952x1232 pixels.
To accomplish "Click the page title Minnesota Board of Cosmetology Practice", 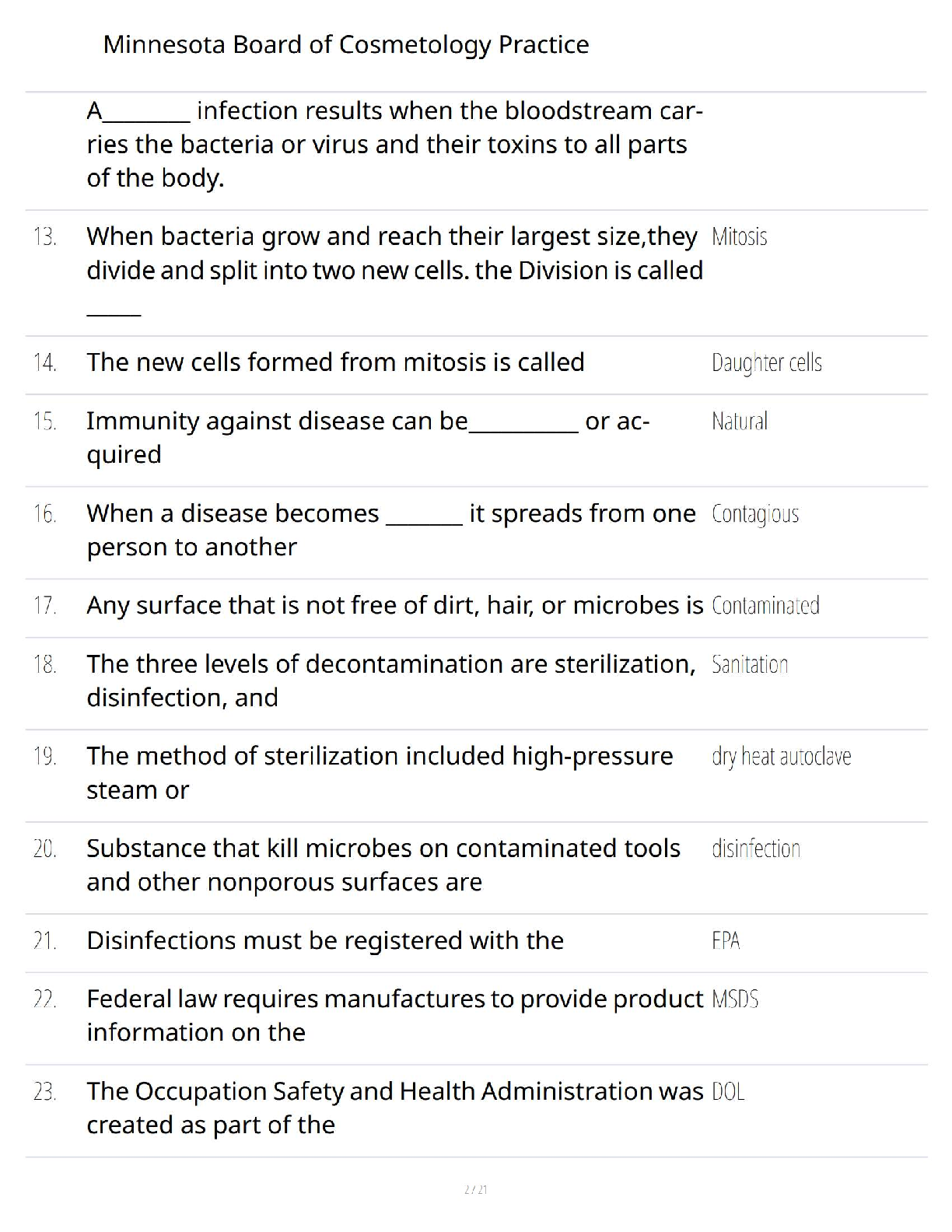I will pos(346,45).
